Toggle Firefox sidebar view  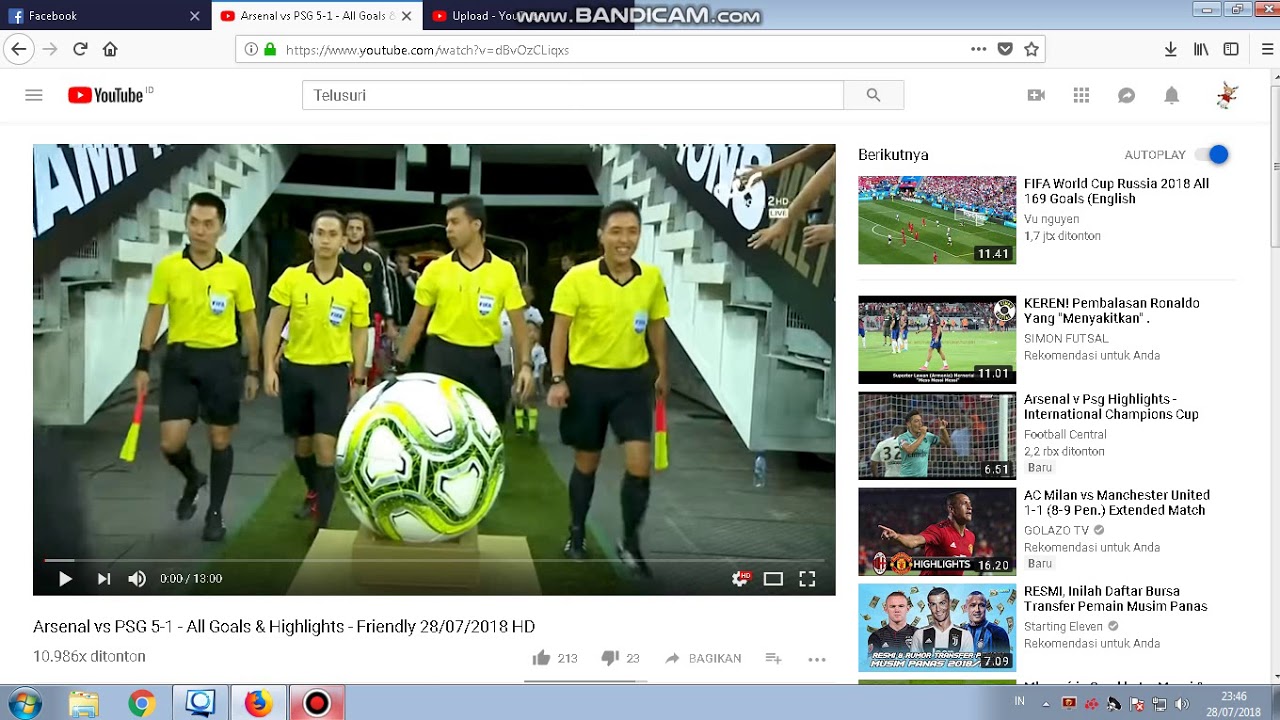1231,49
